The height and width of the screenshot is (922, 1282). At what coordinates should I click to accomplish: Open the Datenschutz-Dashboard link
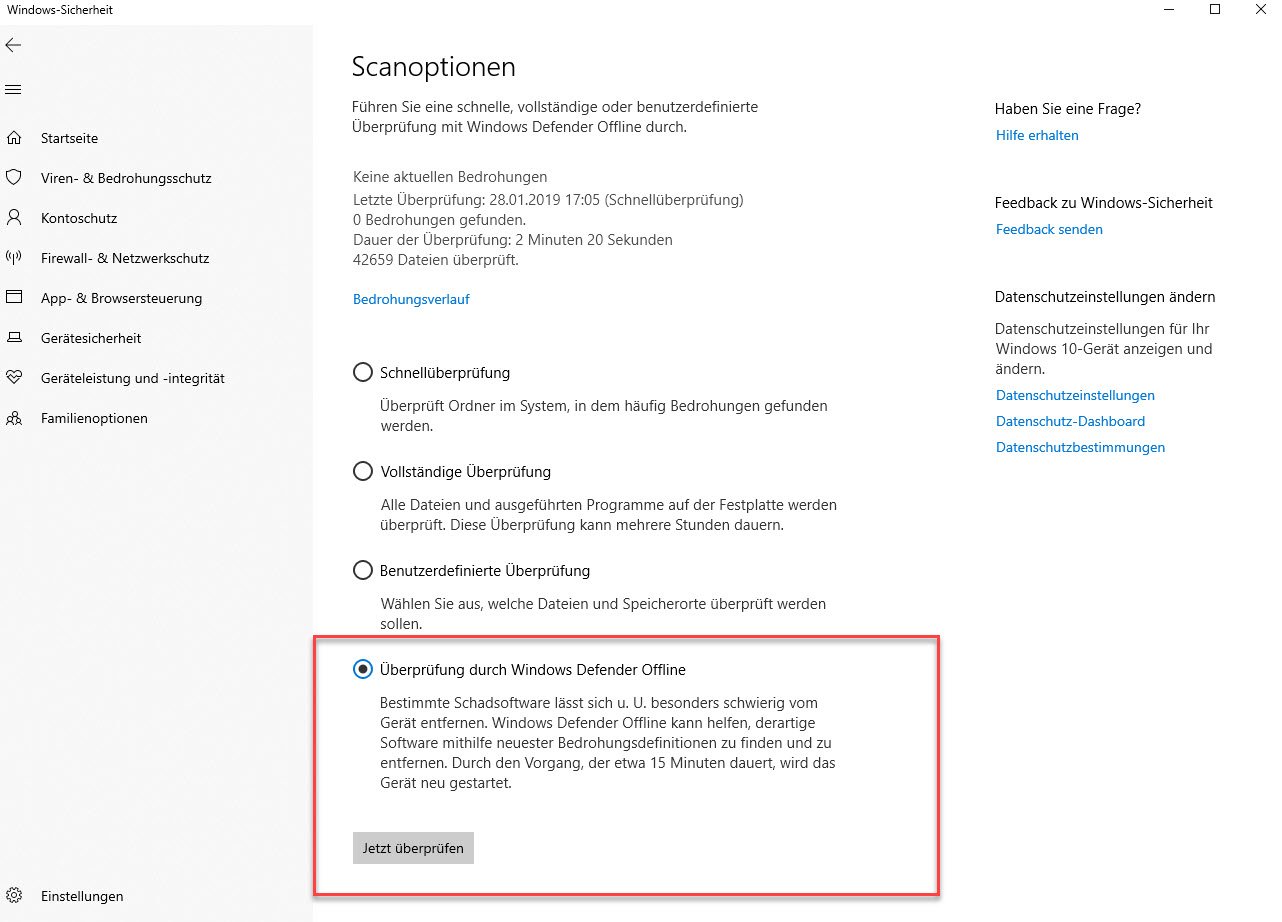coord(1070,421)
